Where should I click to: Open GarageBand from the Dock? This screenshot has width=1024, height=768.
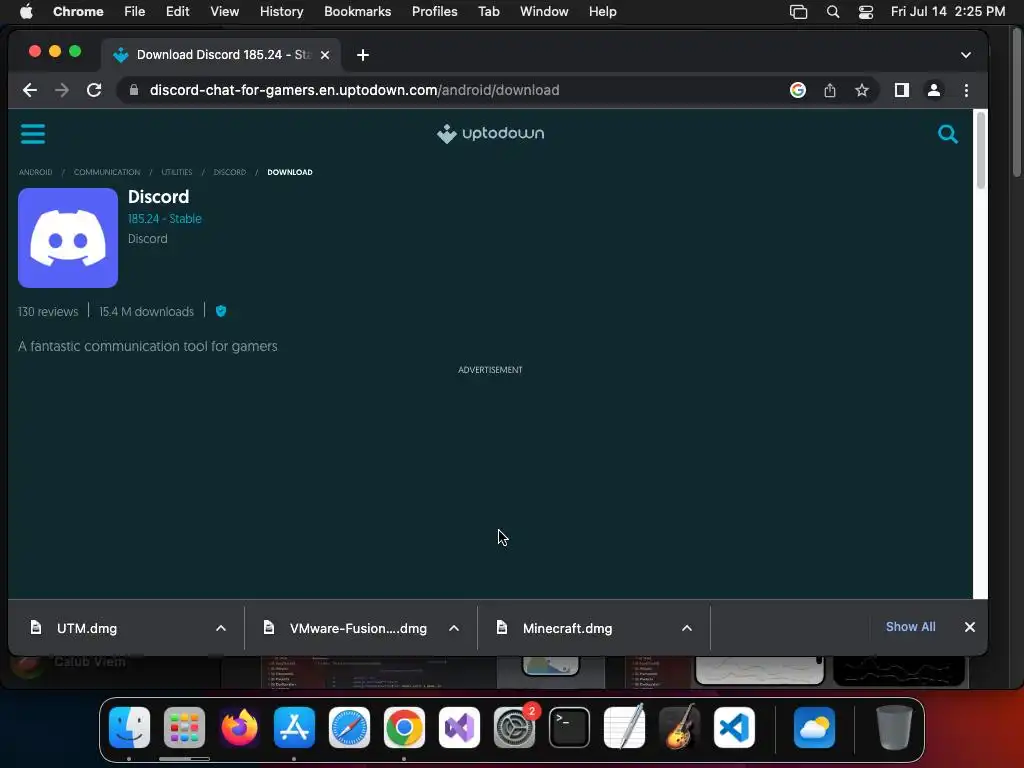(x=679, y=727)
